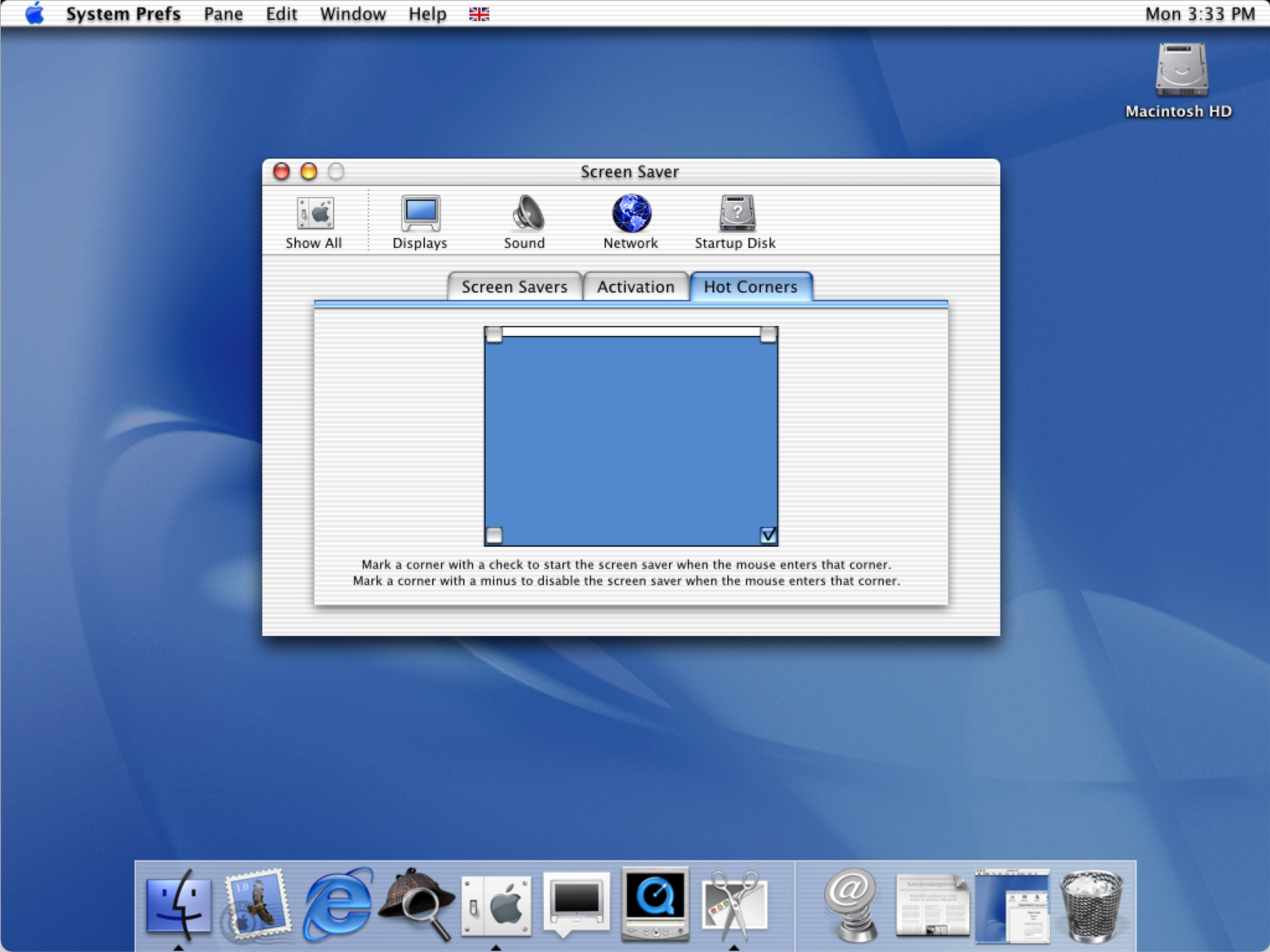This screenshot has width=1270, height=952.
Task: Switch to the Screen Savers tab
Action: pyautogui.click(x=515, y=287)
